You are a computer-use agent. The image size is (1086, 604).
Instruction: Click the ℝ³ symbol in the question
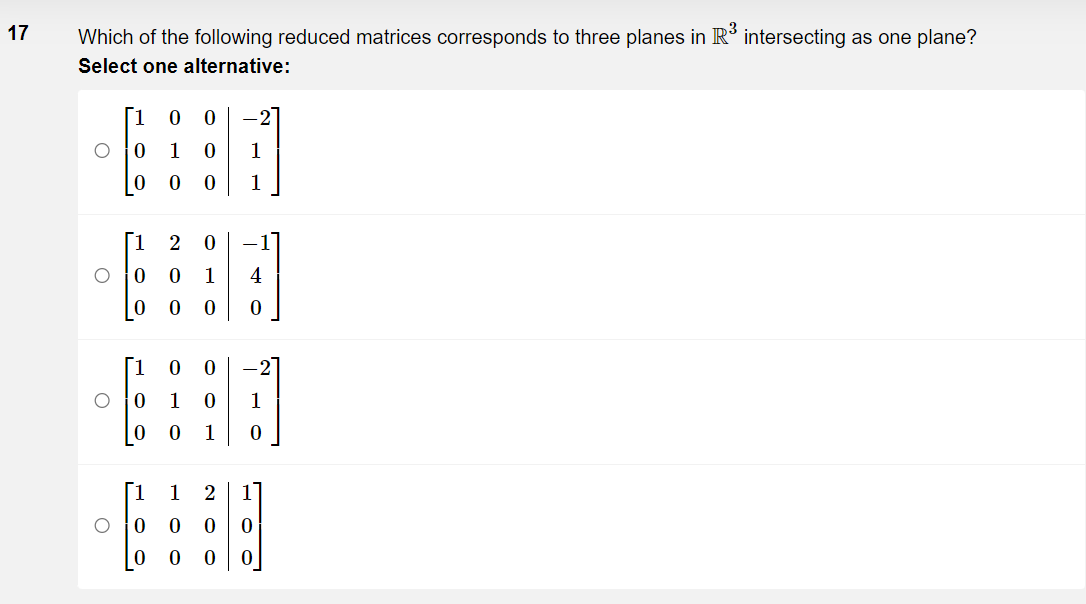[x=724, y=34]
